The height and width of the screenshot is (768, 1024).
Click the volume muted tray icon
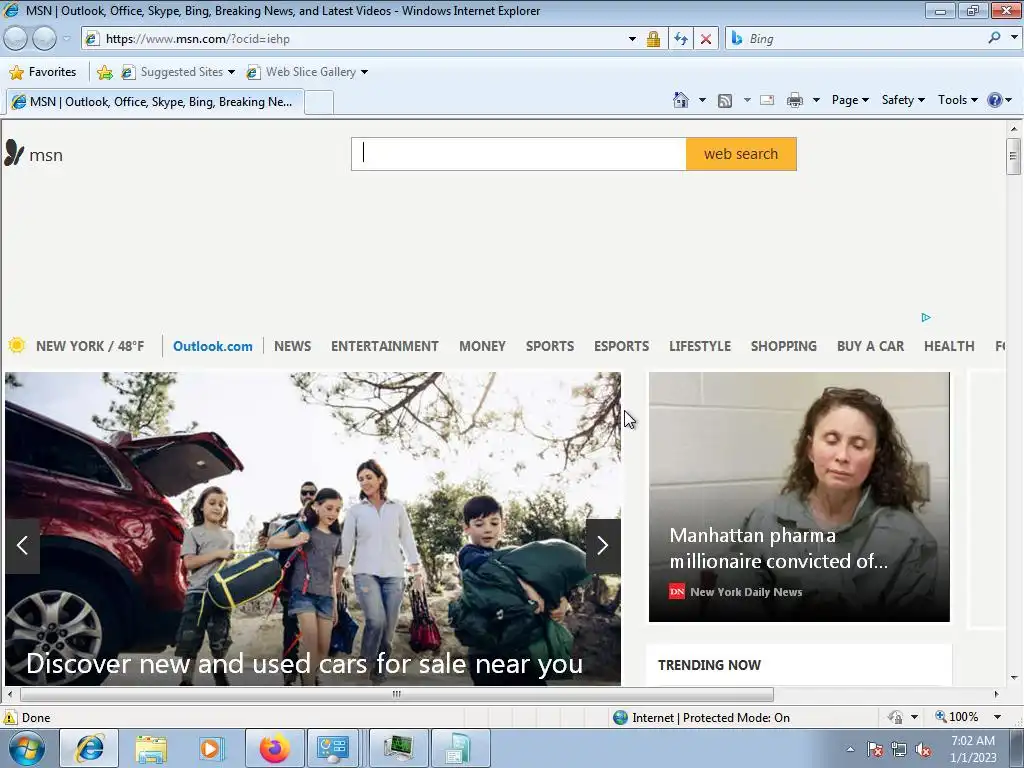click(924, 749)
